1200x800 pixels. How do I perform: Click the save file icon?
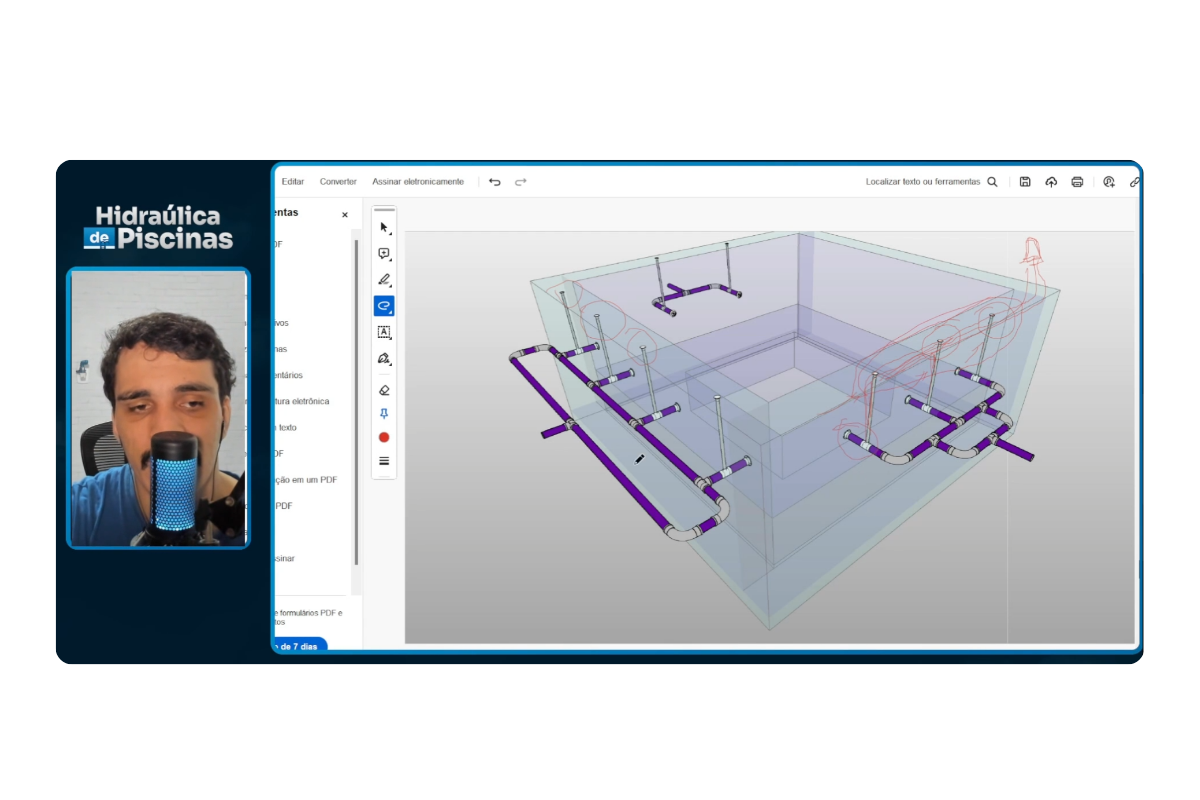pos(1025,182)
